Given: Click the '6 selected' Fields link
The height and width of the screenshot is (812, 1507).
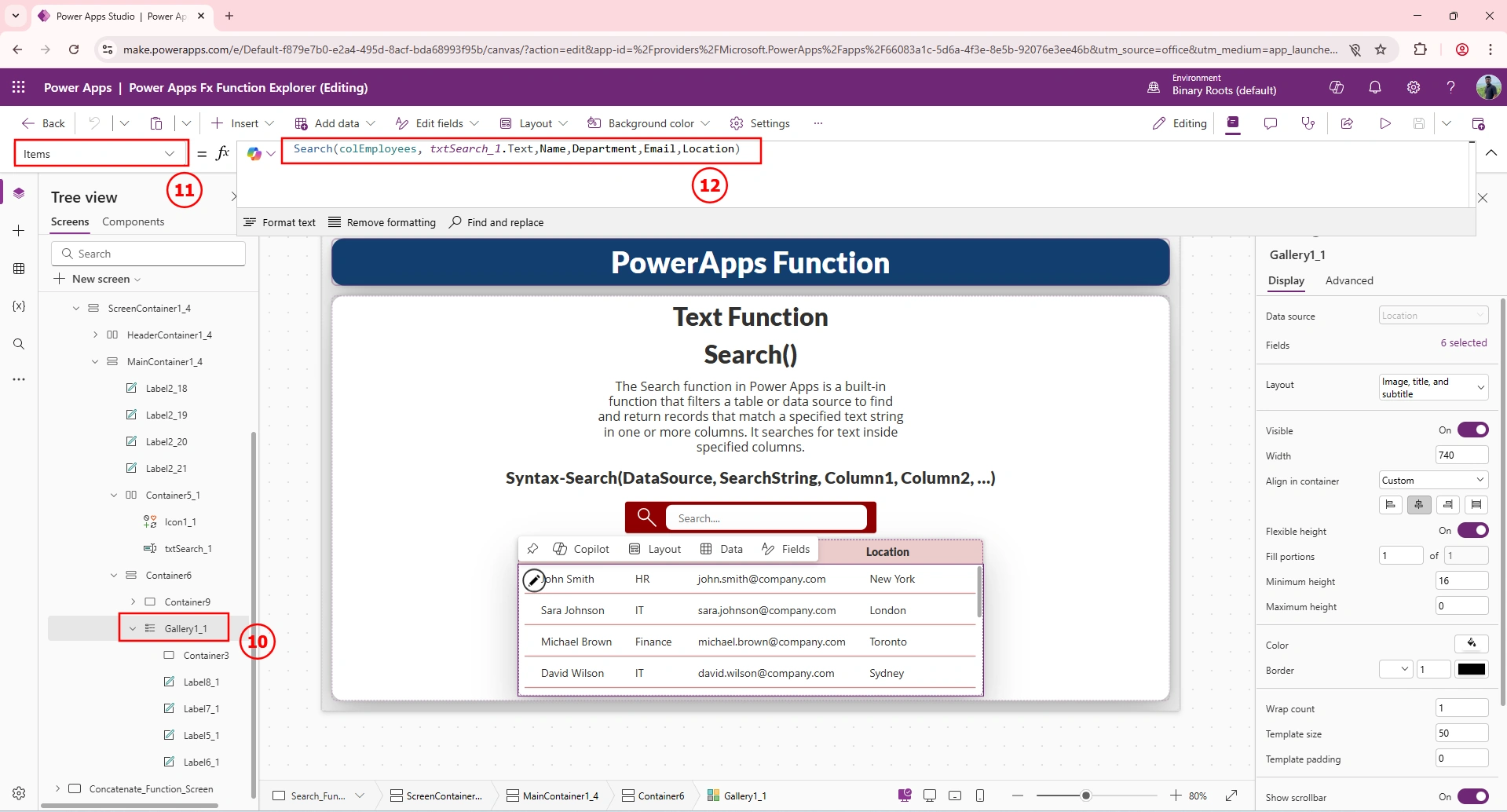Looking at the screenshot, I should (1464, 343).
